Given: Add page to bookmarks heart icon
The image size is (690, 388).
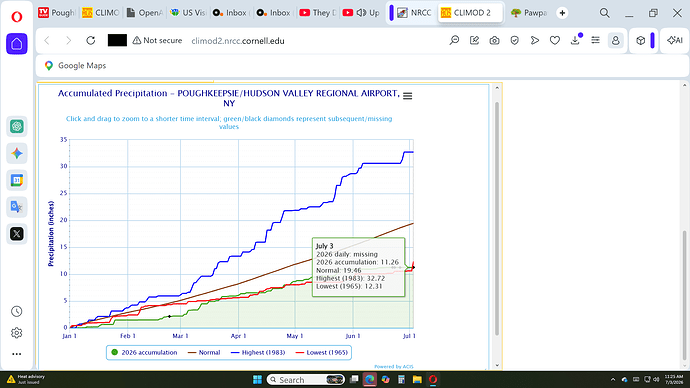Looking at the screenshot, I should [x=555, y=40].
